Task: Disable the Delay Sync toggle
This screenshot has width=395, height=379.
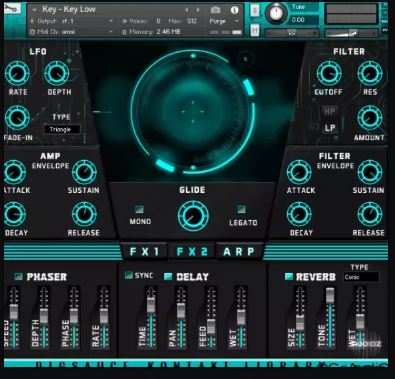Action: pyautogui.click(x=128, y=275)
